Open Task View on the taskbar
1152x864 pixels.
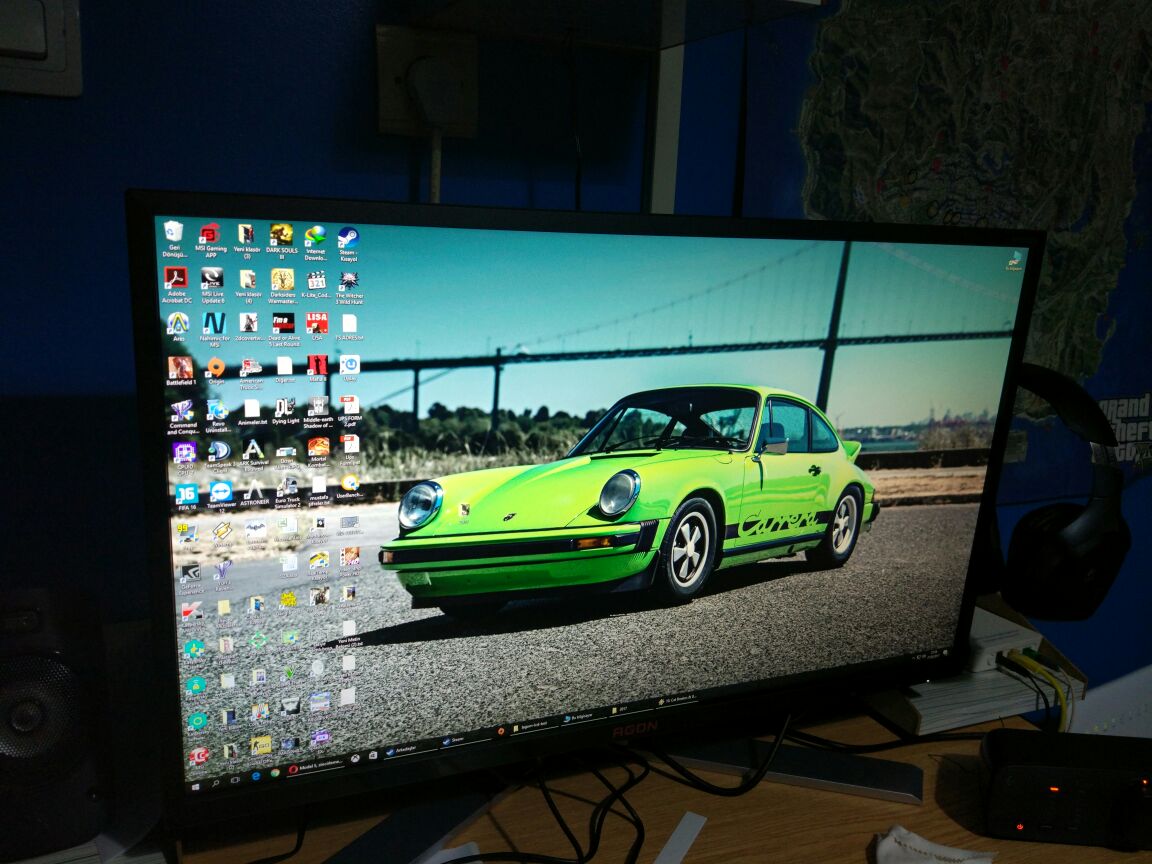(235, 780)
